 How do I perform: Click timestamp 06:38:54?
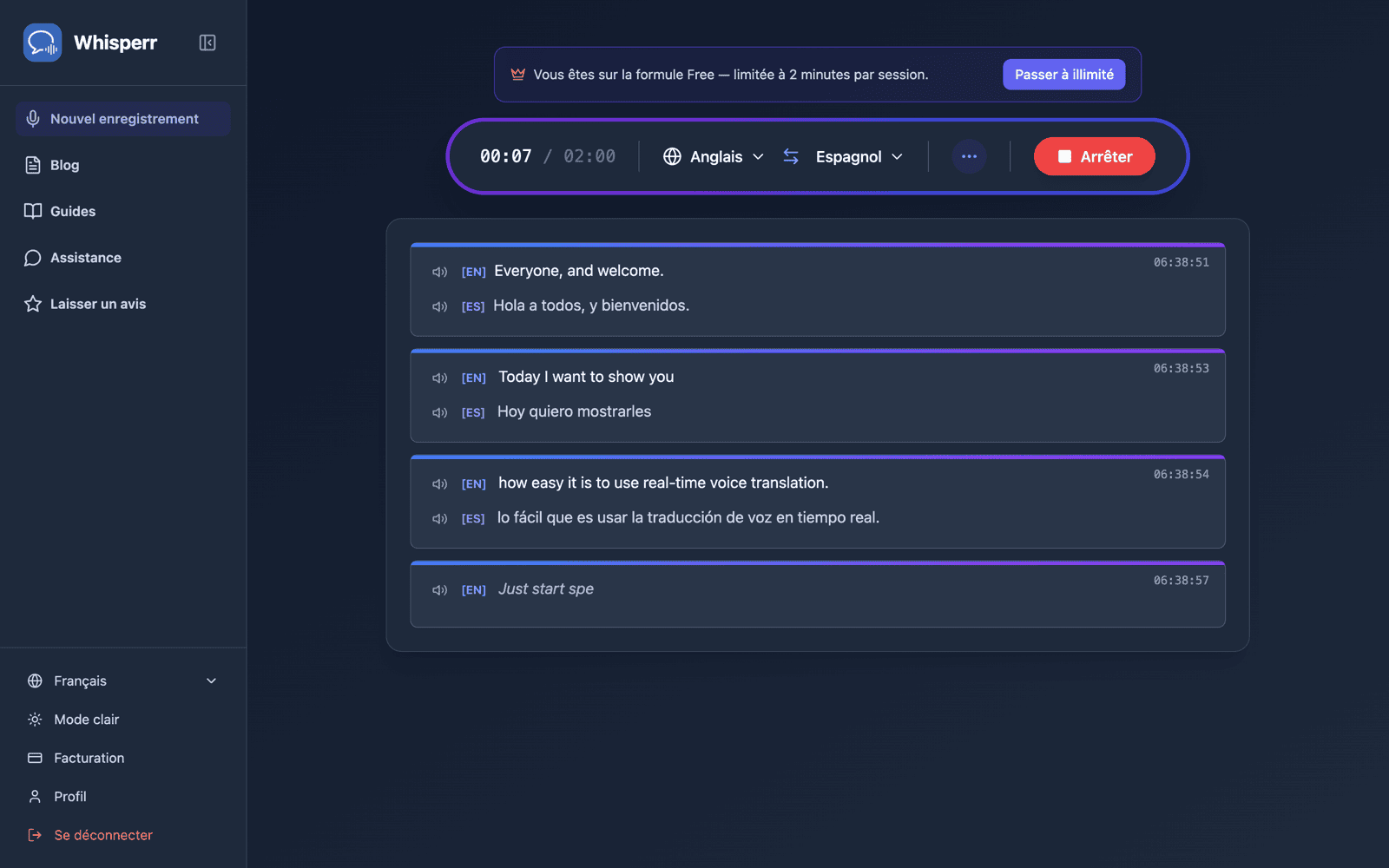click(1181, 474)
